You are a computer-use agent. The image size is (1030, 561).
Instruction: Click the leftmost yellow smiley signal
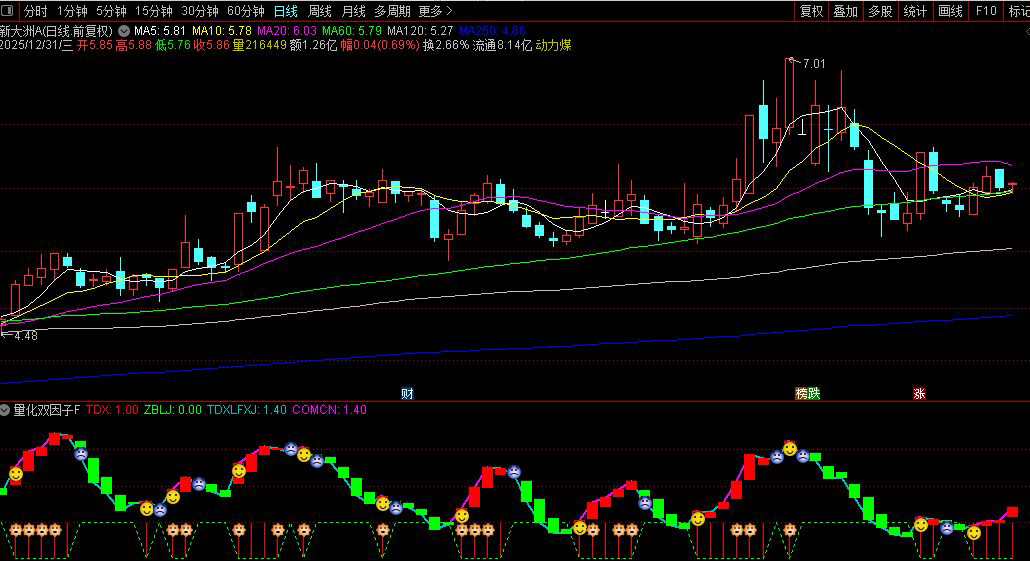click(x=16, y=473)
